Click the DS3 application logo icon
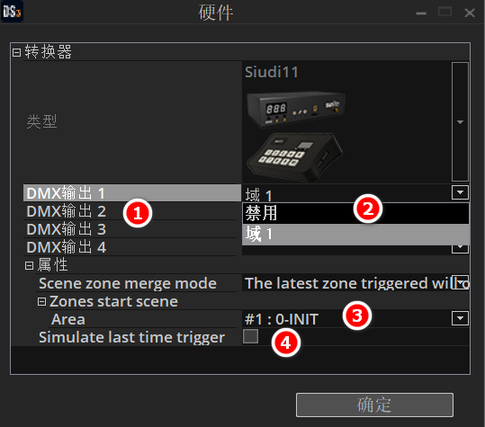The width and height of the screenshot is (485, 427). (12, 11)
